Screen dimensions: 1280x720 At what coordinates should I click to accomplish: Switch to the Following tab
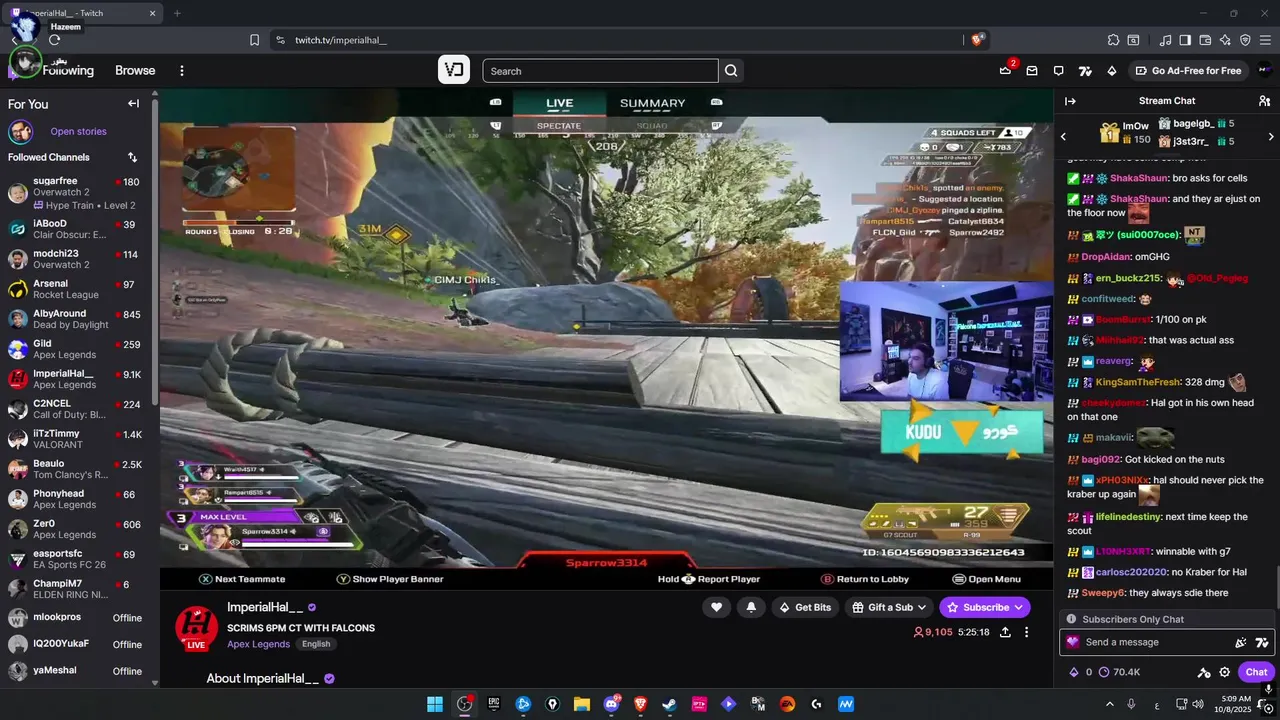(68, 71)
